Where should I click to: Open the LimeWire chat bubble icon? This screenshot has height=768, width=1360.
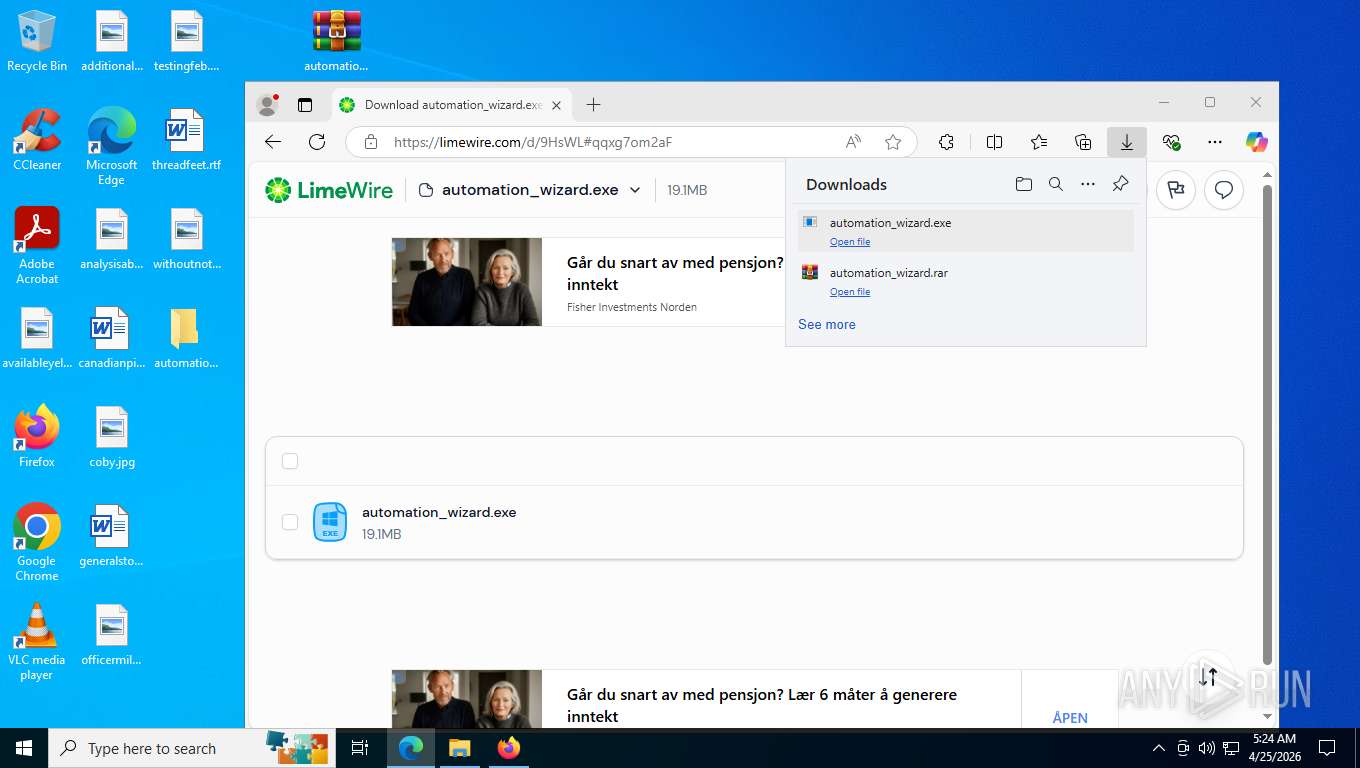[x=1224, y=190]
